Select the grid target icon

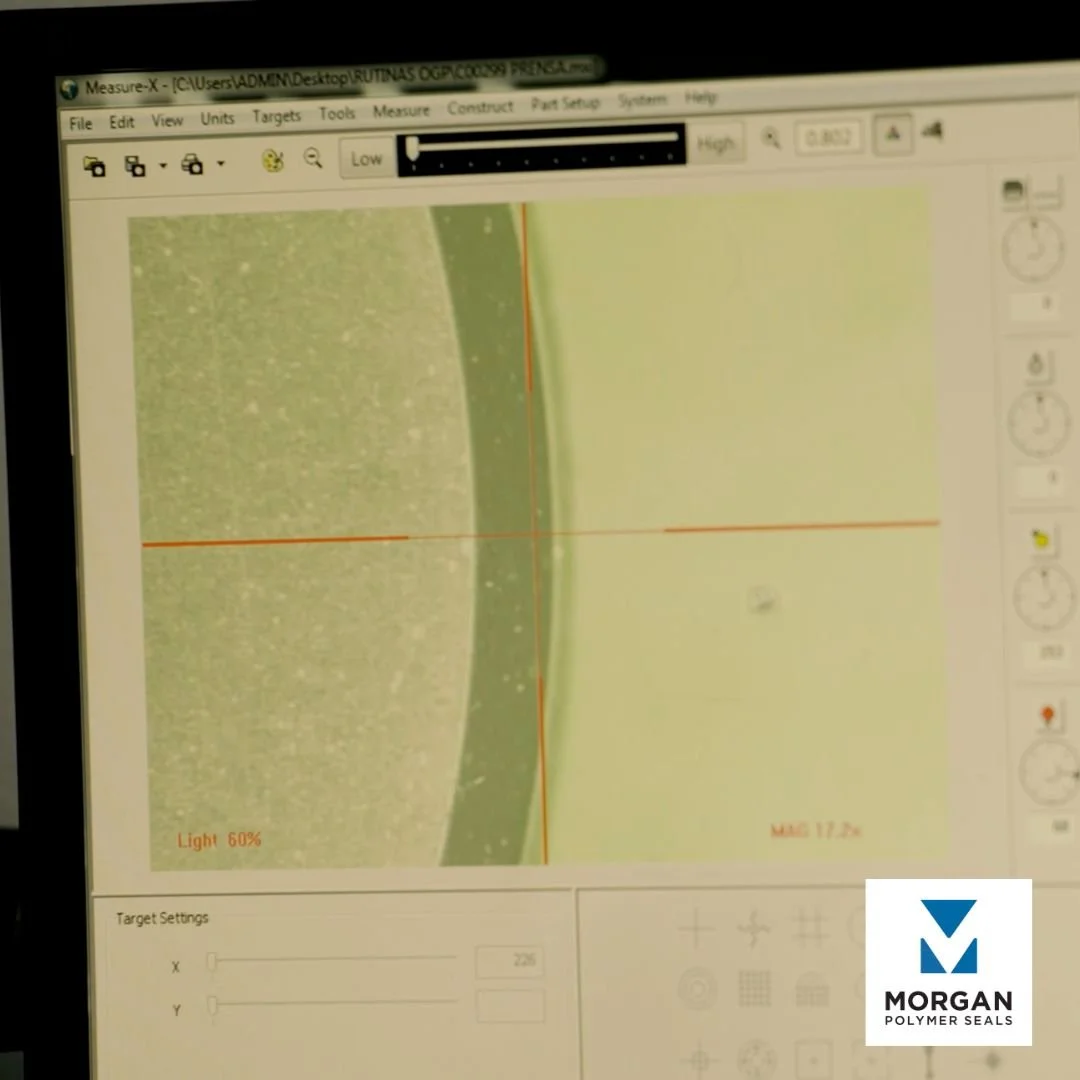click(x=755, y=988)
